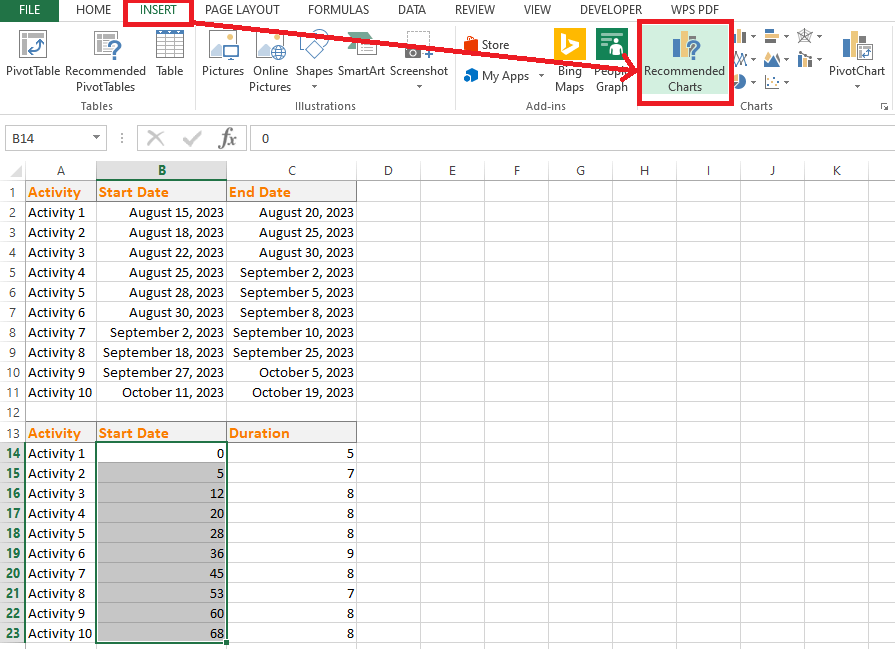
Task: Open the PivotChart dropdown arrow
Action: (x=857, y=85)
